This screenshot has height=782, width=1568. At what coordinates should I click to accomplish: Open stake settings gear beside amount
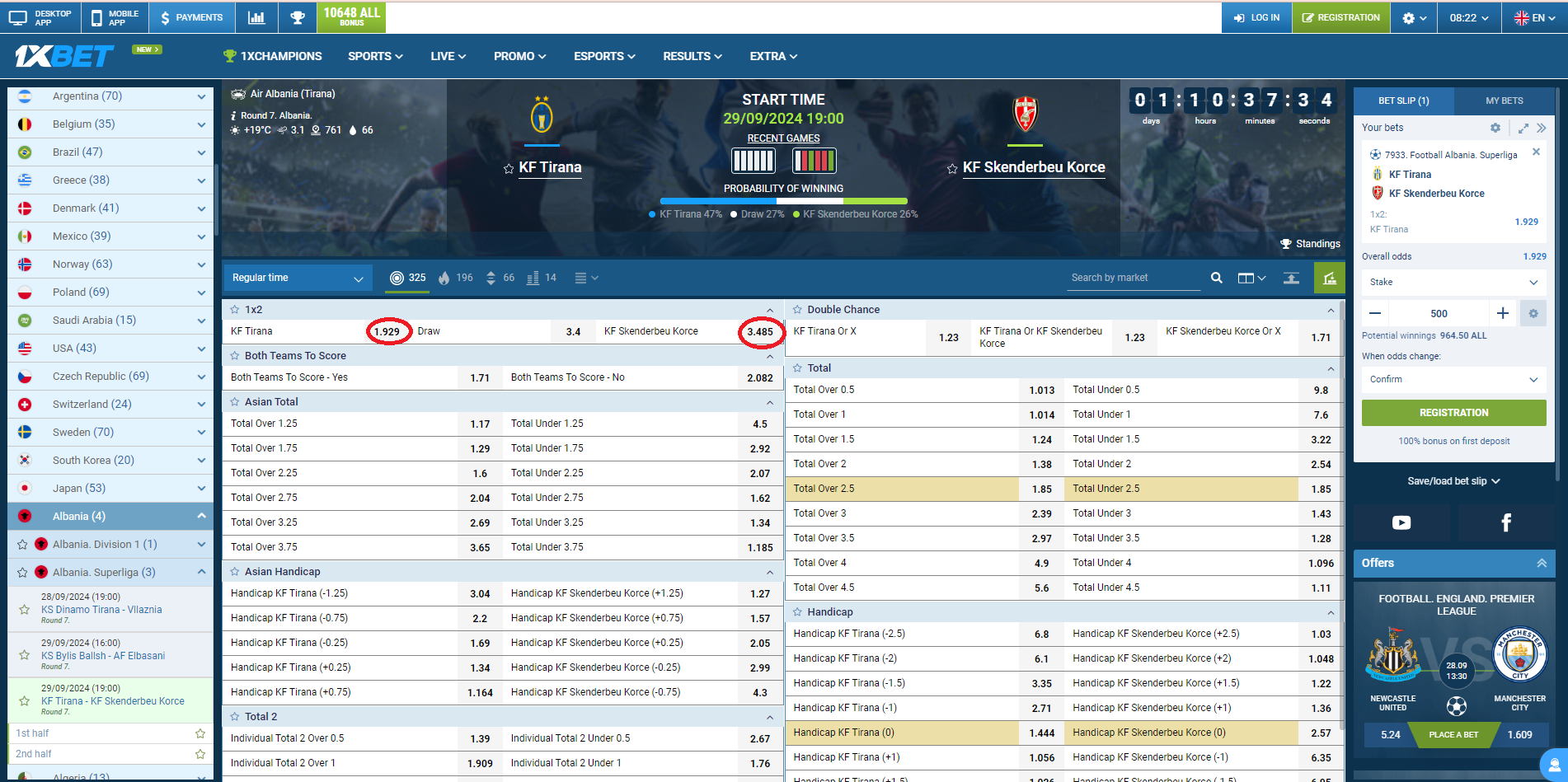point(1533,313)
